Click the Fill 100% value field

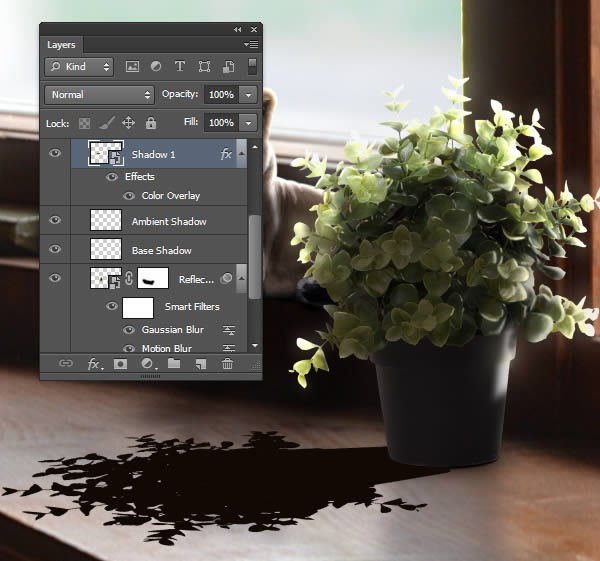pos(222,123)
